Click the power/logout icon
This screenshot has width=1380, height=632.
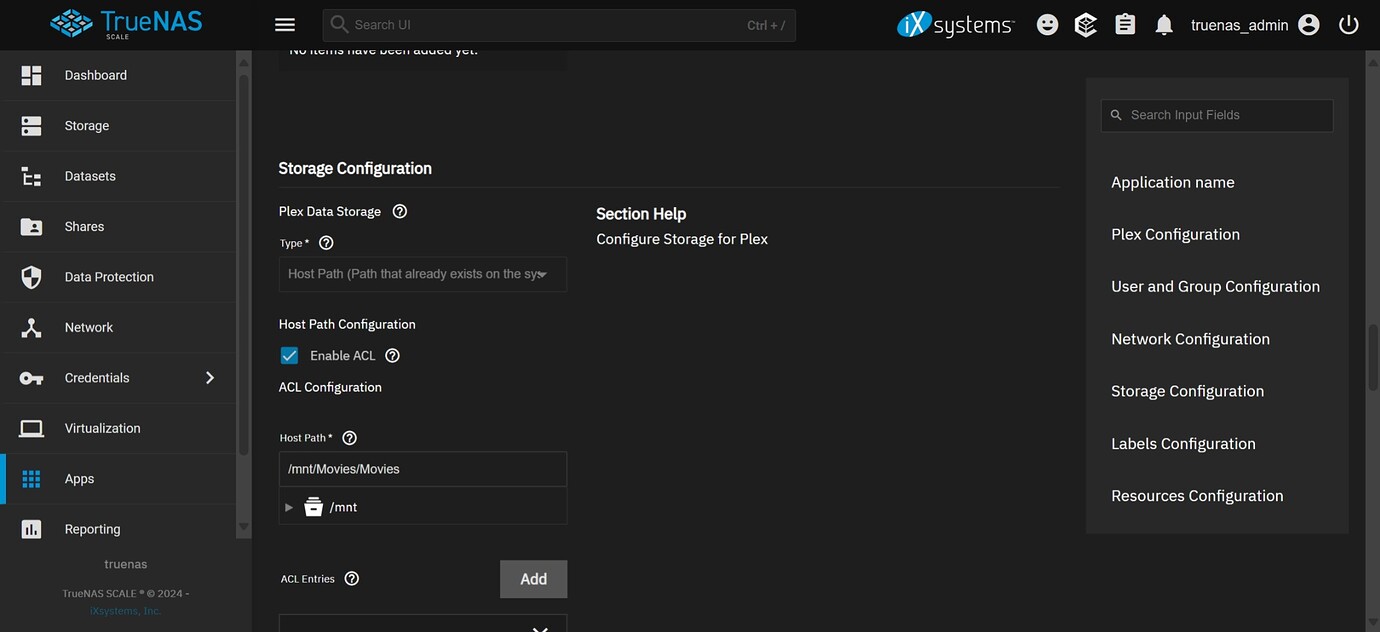point(1348,24)
